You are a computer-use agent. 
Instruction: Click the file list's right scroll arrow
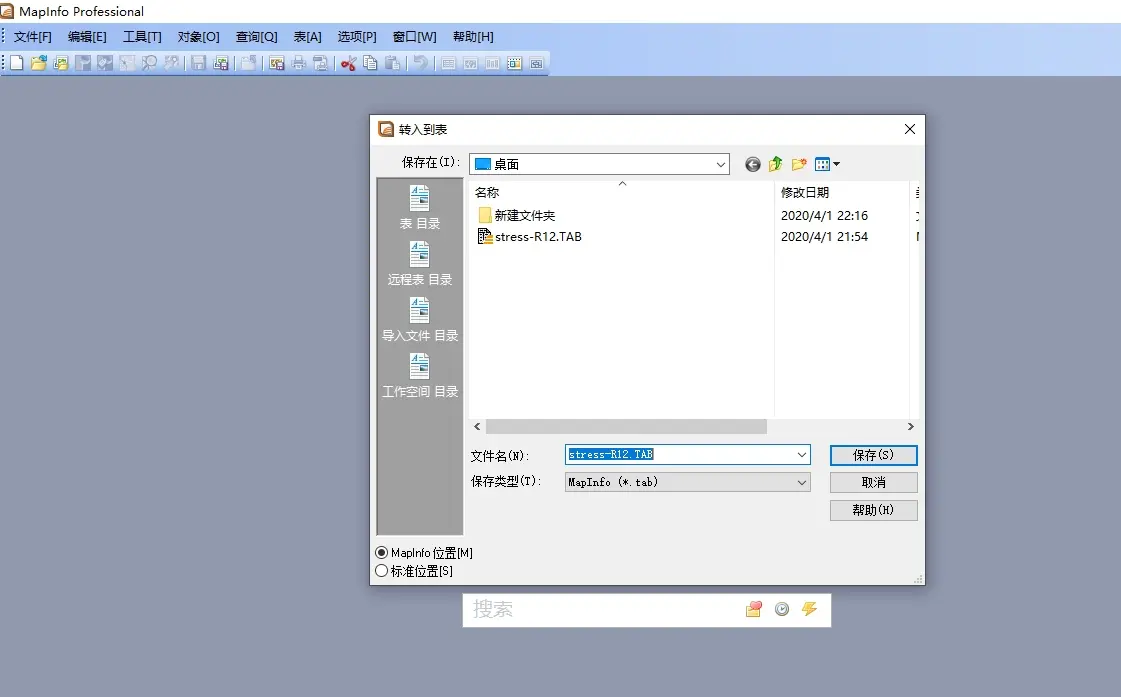point(910,427)
